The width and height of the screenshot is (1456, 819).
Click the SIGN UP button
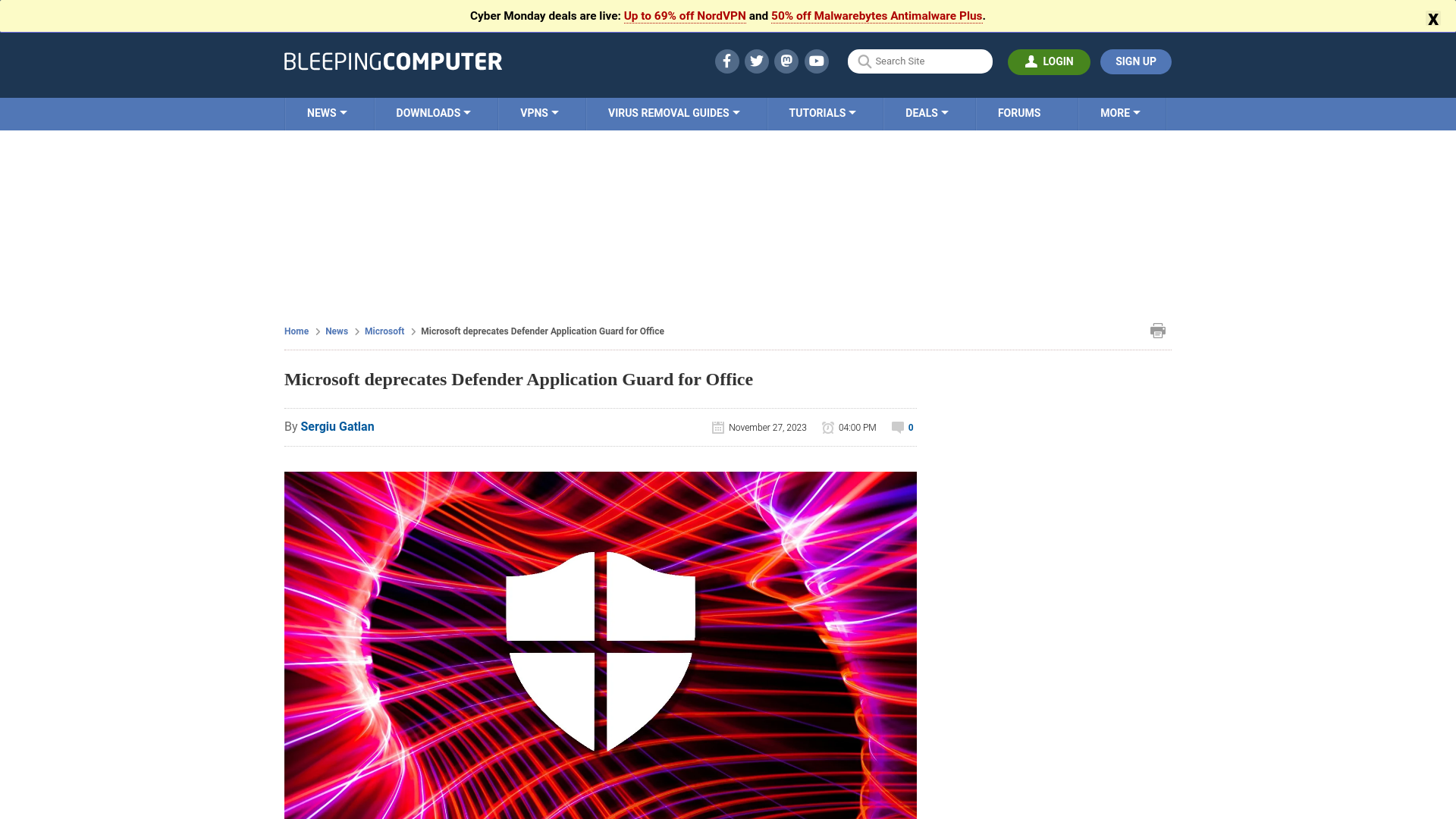(x=1135, y=61)
